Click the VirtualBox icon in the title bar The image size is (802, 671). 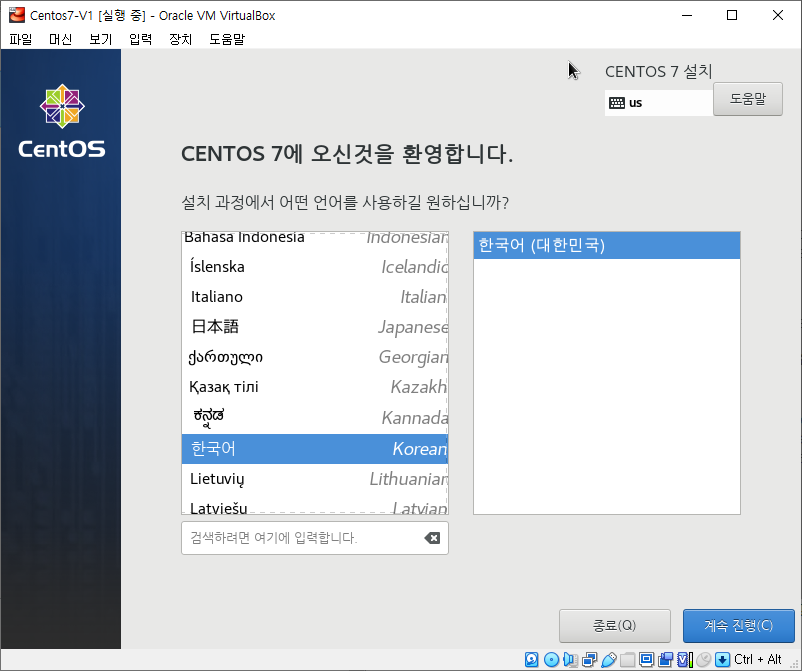tap(17, 15)
